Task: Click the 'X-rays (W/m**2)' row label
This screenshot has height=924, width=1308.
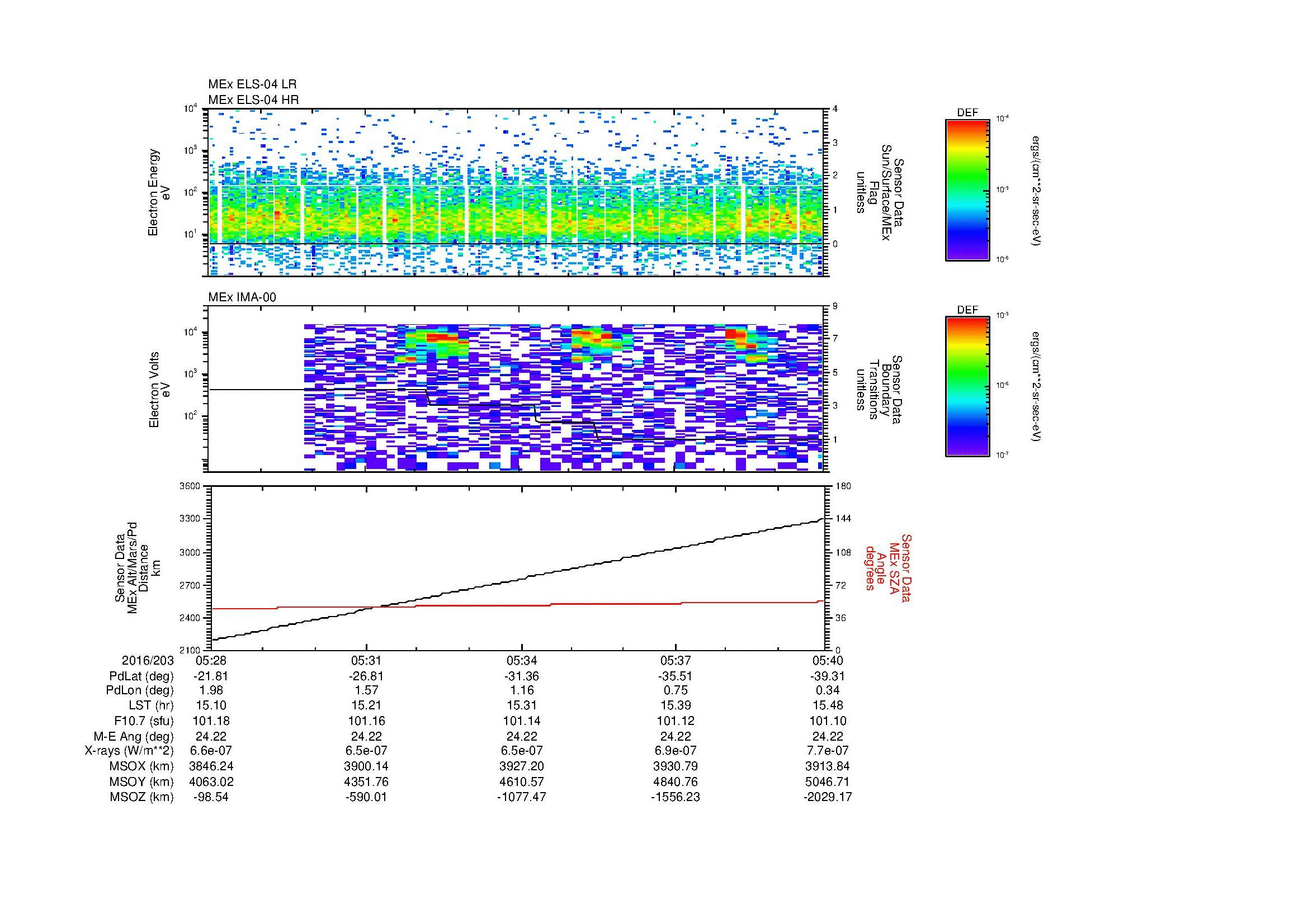Action: [129, 751]
